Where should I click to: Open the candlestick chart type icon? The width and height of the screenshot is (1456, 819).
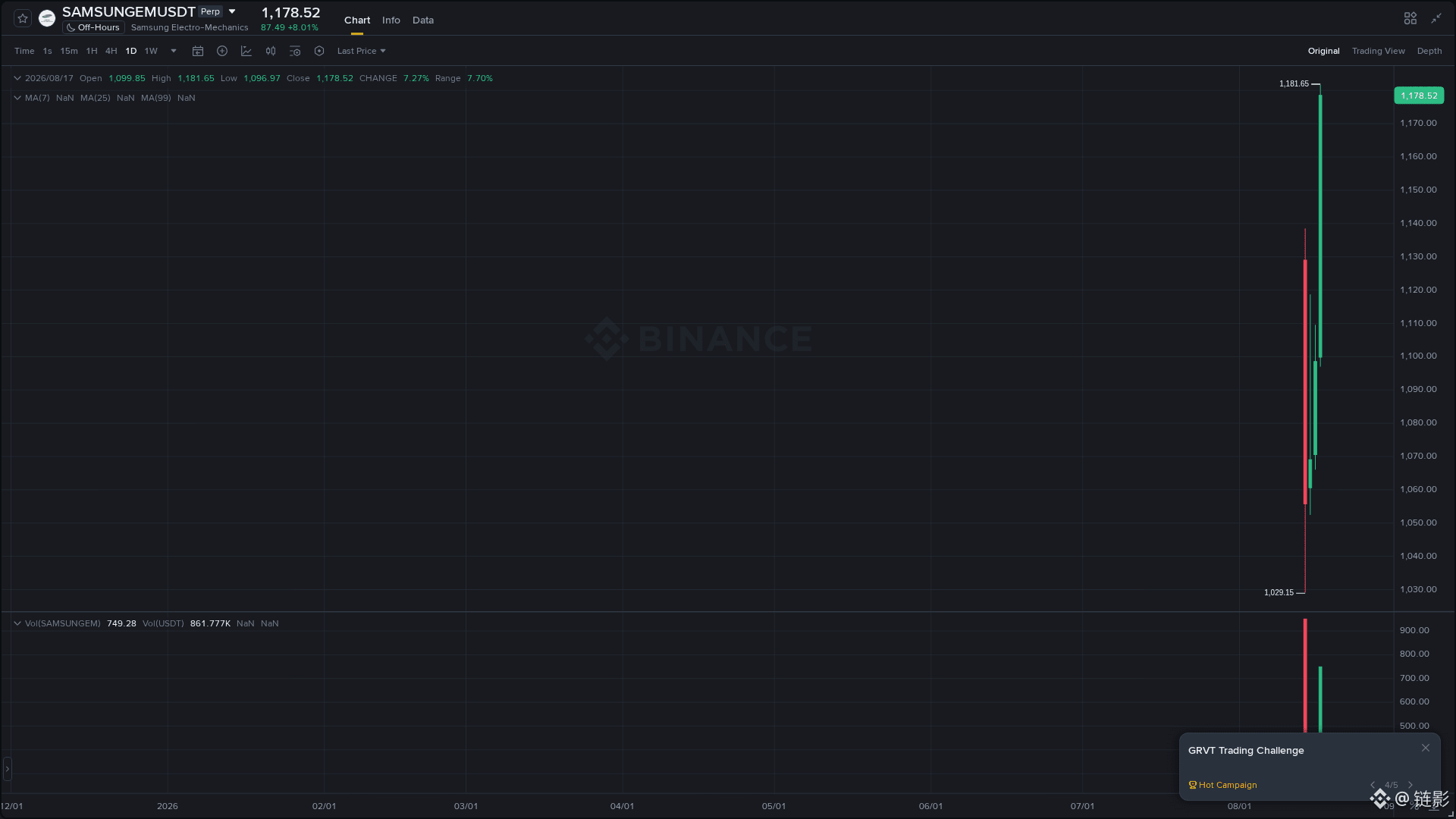(x=271, y=51)
